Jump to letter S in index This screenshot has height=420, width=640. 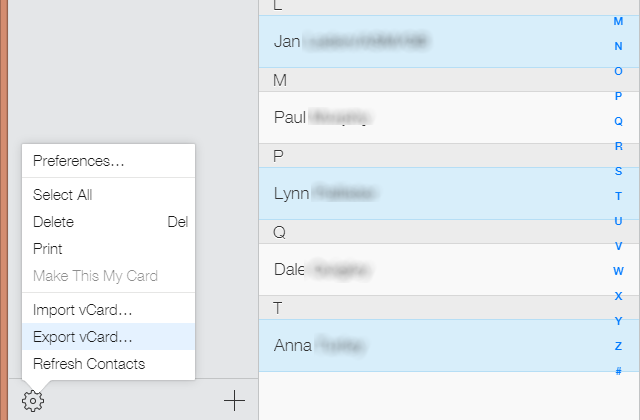(618, 171)
